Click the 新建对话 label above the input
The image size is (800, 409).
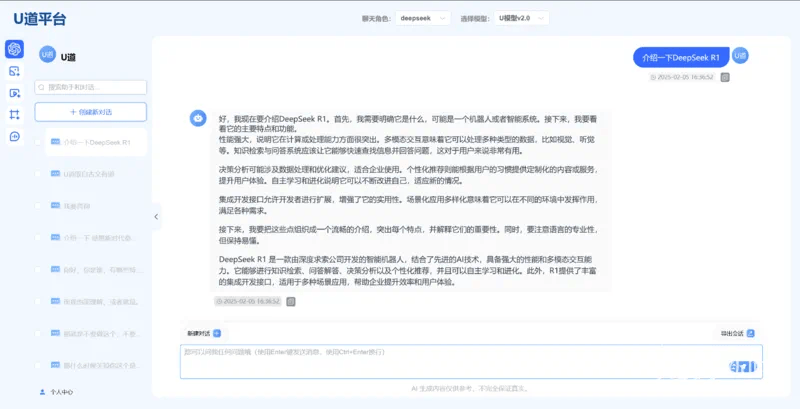tap(198, 334)
